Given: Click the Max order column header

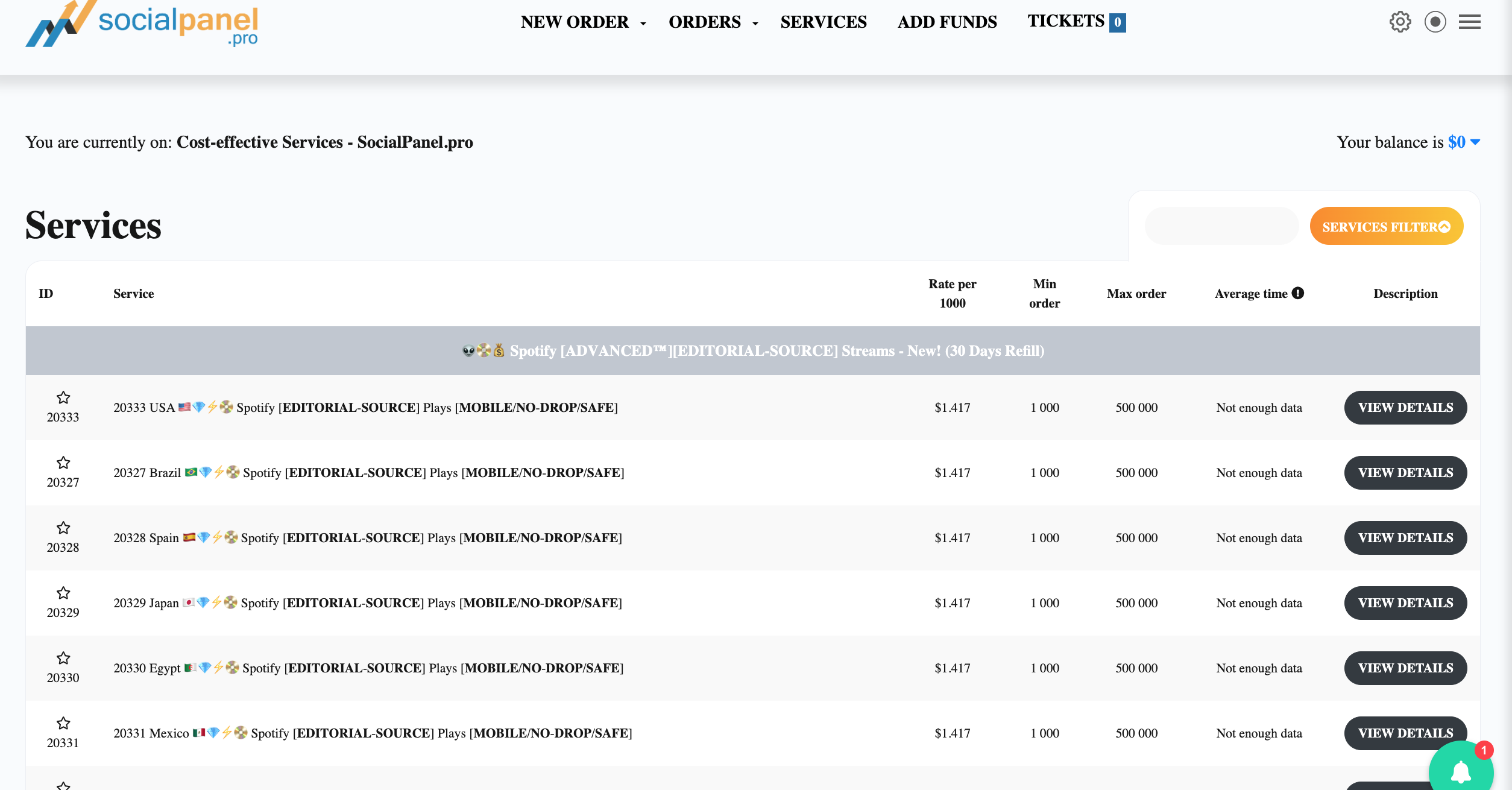Looking at the screenshot, I should tap(1136, 294).
